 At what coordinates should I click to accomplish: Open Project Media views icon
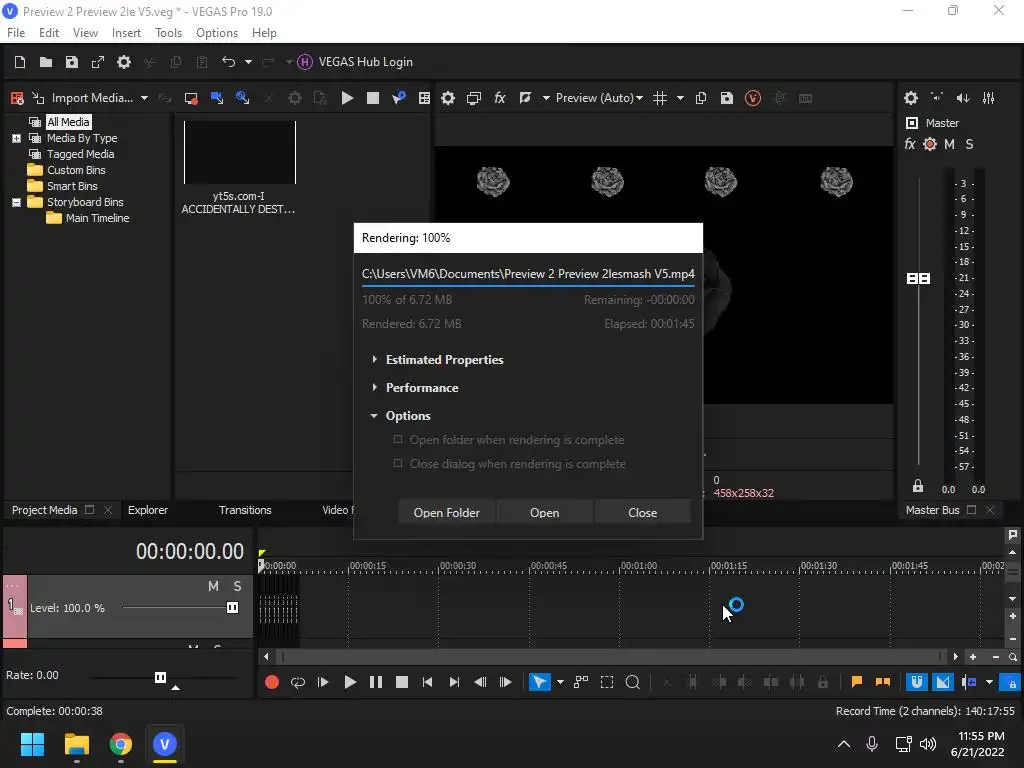[x=424, y=98]
